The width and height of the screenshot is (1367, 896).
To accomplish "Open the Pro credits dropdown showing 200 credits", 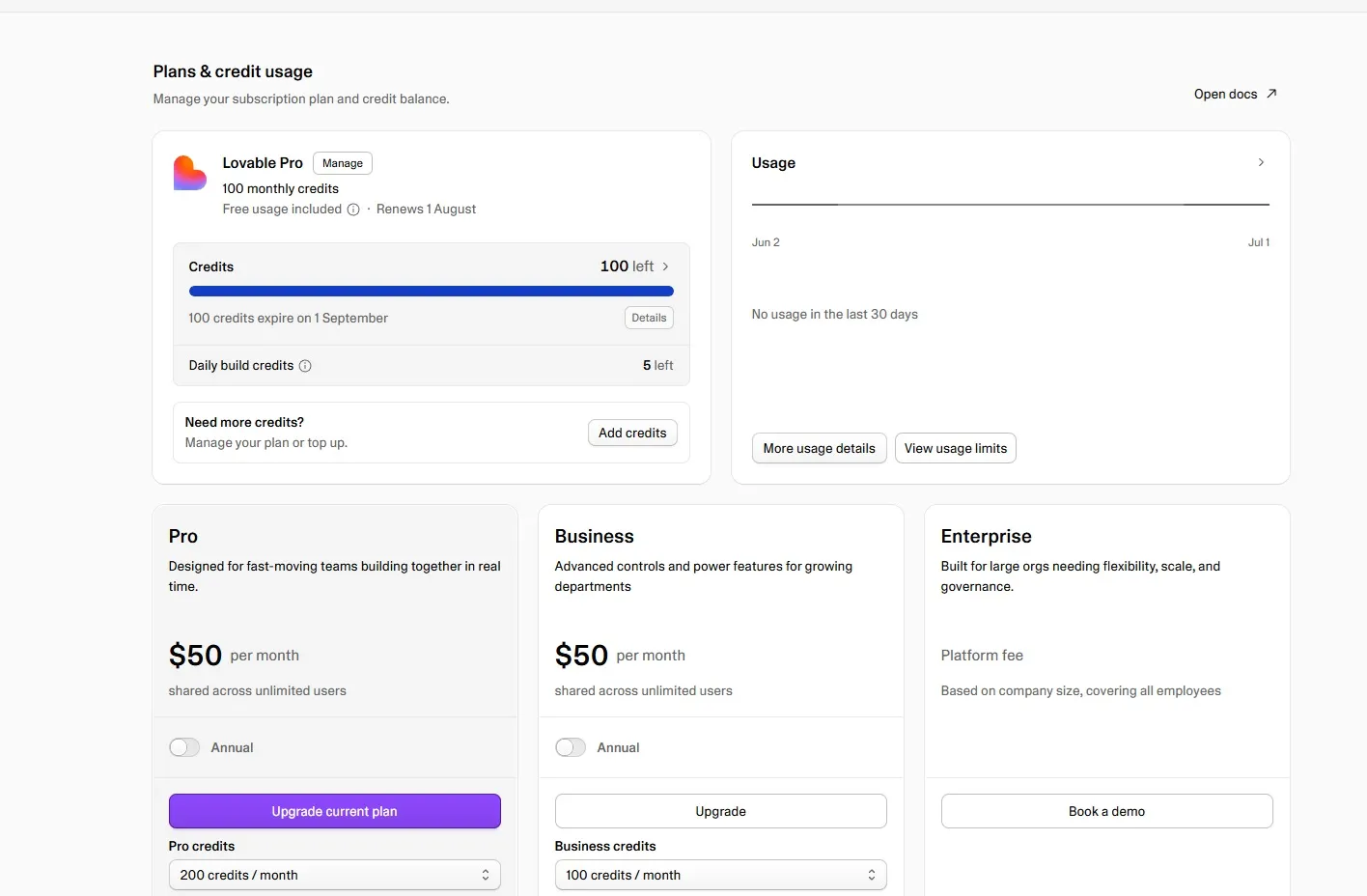I will 335,875.
